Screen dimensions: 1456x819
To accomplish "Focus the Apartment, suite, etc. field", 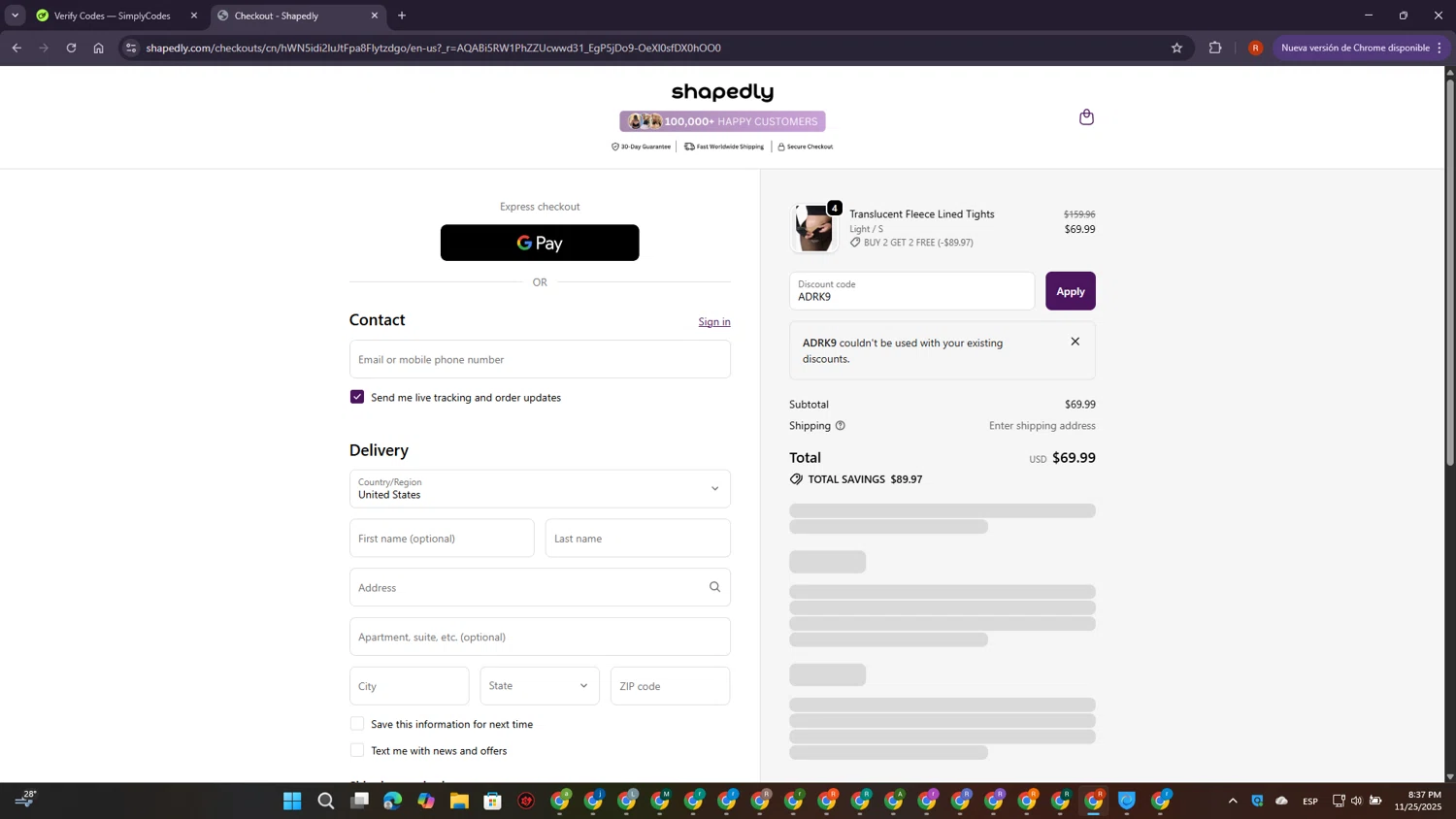I will (540, 637).
